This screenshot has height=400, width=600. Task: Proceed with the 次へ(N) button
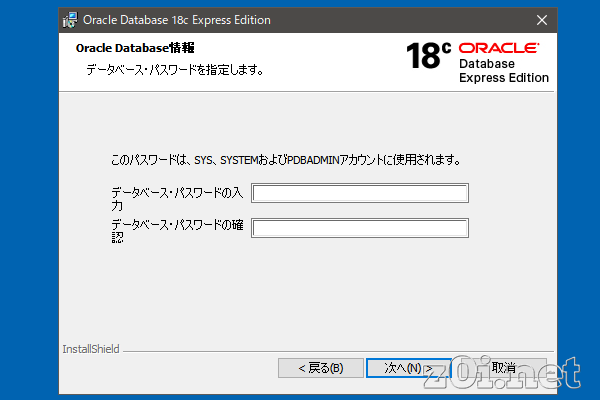[x=409, y=368]
